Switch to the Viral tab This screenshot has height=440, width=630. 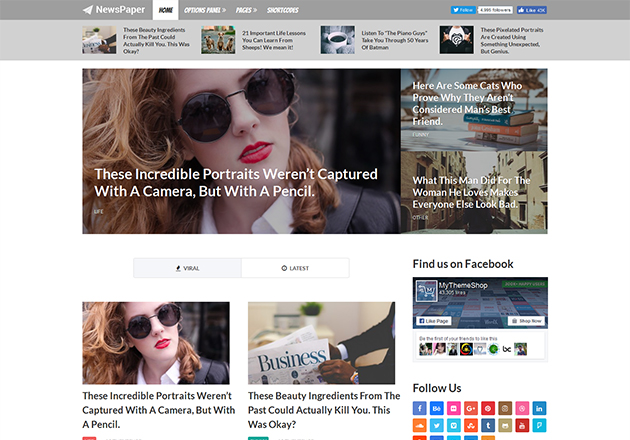coord(187,268)
